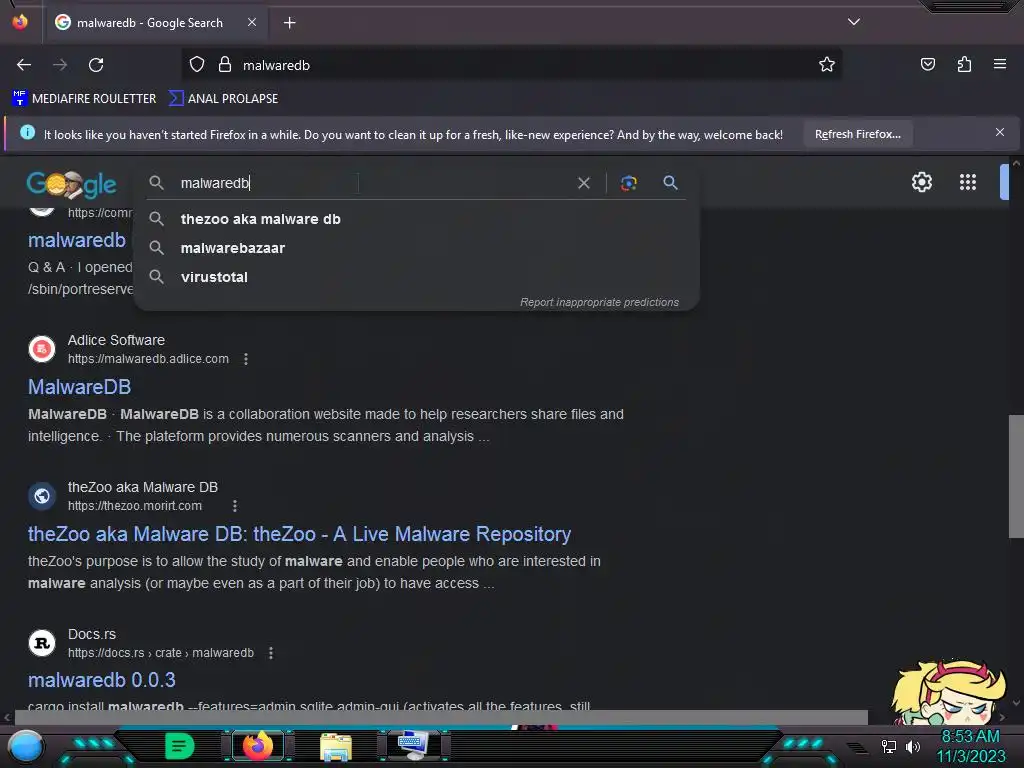Save page to Pocket

point(927,65)
